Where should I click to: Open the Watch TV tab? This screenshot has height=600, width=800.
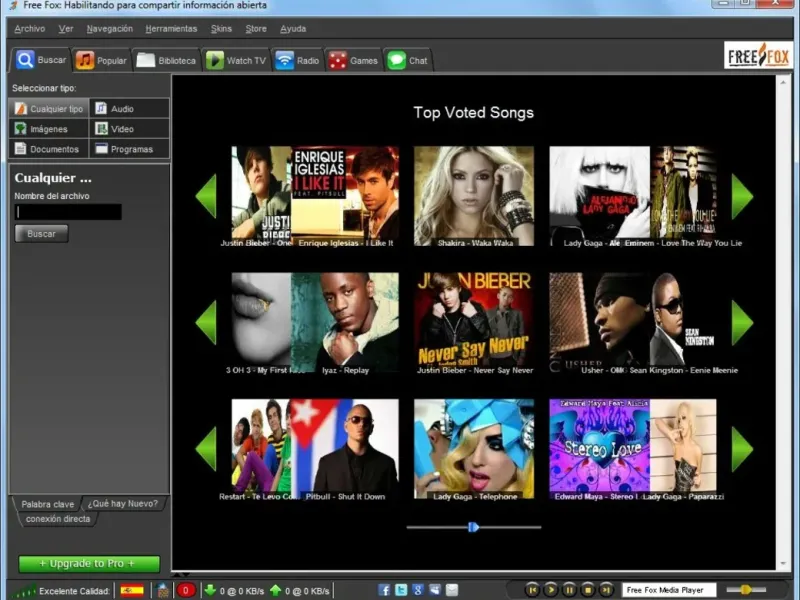[236, 61]
